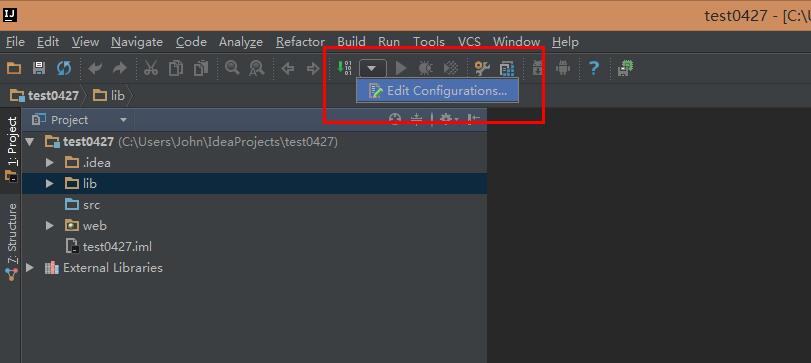Open the Run menu
The image size is (811, 363).
click(389, 42)
